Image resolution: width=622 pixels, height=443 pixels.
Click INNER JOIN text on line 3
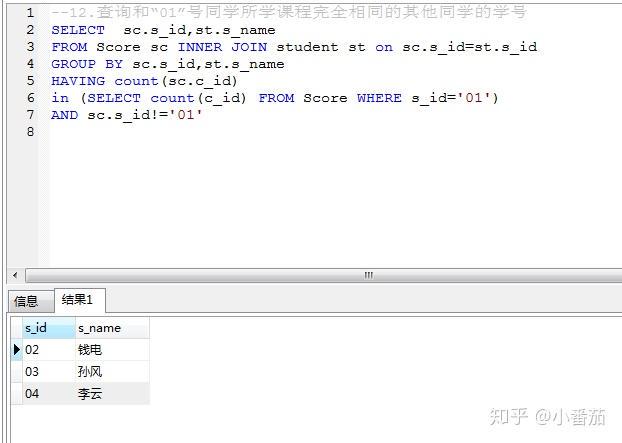tap(222, 47)
